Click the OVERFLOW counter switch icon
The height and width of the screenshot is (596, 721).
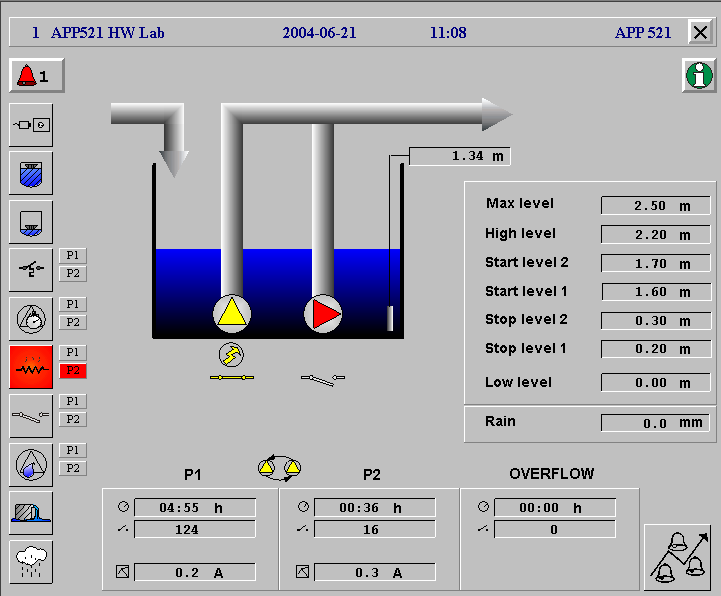[x=483, y=529]
